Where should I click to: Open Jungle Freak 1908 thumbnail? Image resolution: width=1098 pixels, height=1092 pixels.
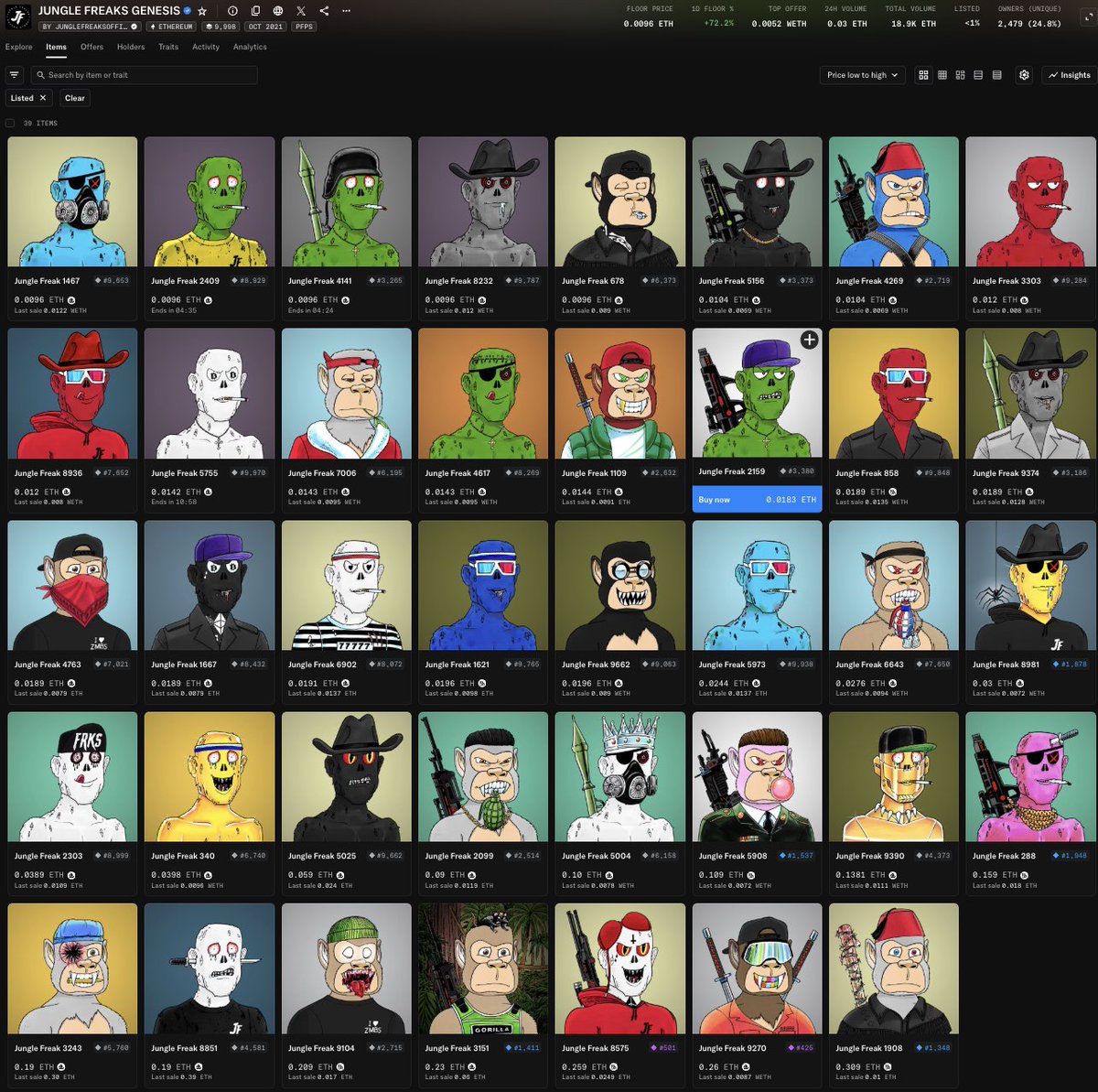coord(894,968)
